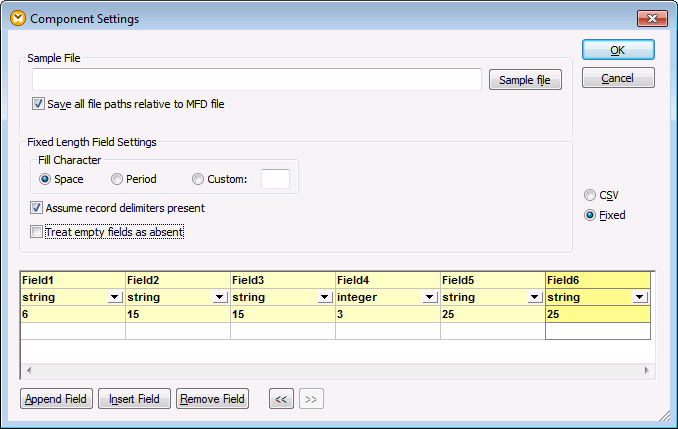This screenshot has width=678, height=429.
Task: Enable Treat empty fields as absent
Action: click(37, 232)
